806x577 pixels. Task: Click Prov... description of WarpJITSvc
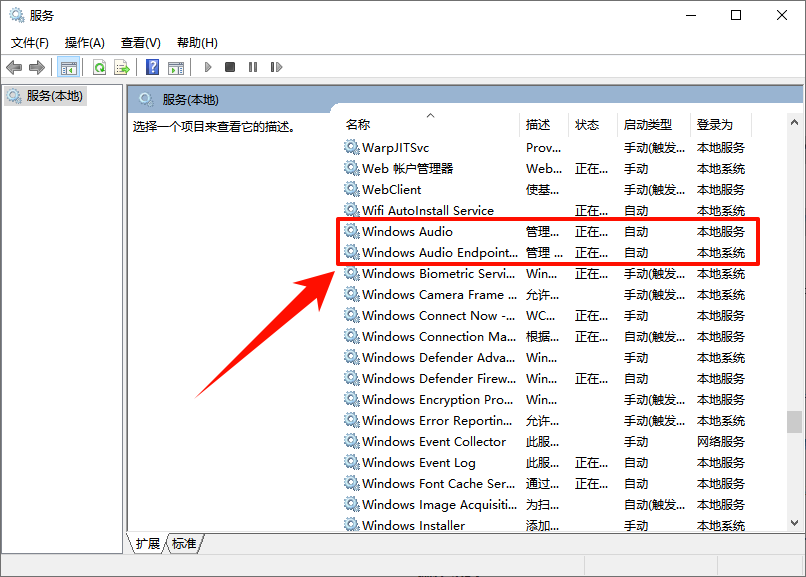(543, 147)
